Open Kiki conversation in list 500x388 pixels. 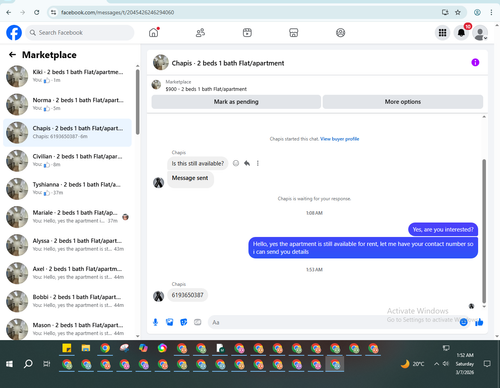tap(67, 76)
